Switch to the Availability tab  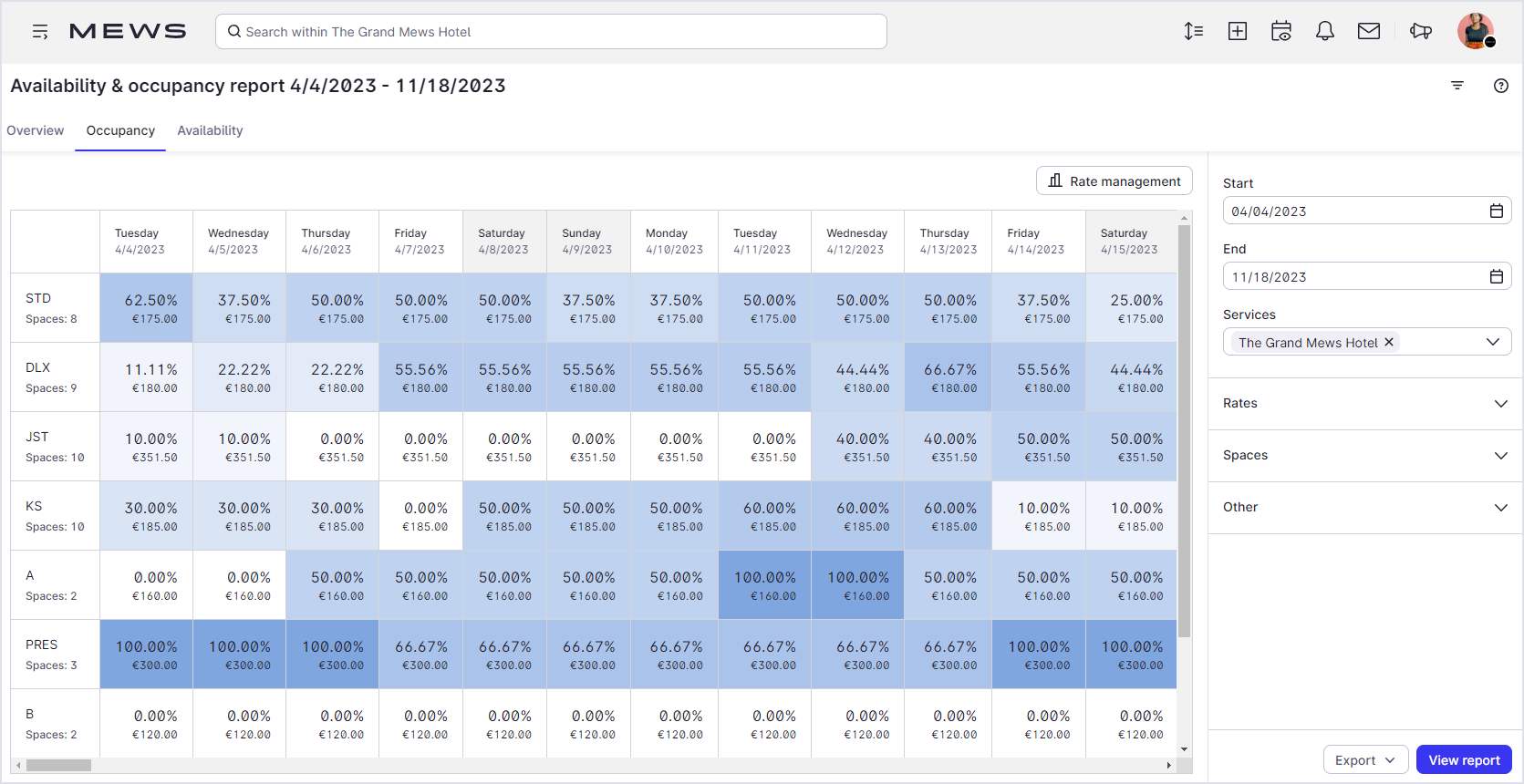210,131
